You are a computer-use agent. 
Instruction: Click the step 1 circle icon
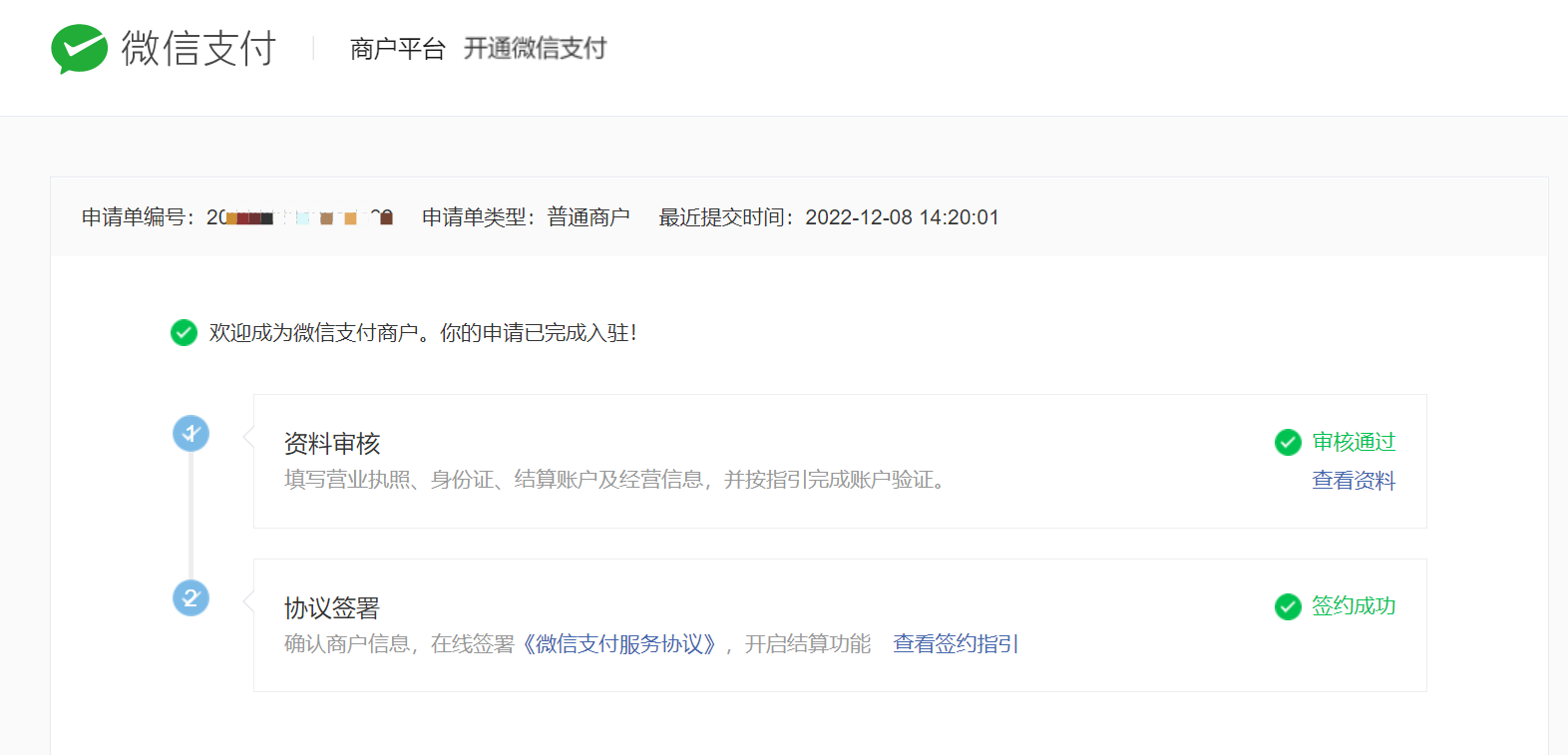click(x=191, y=434)
